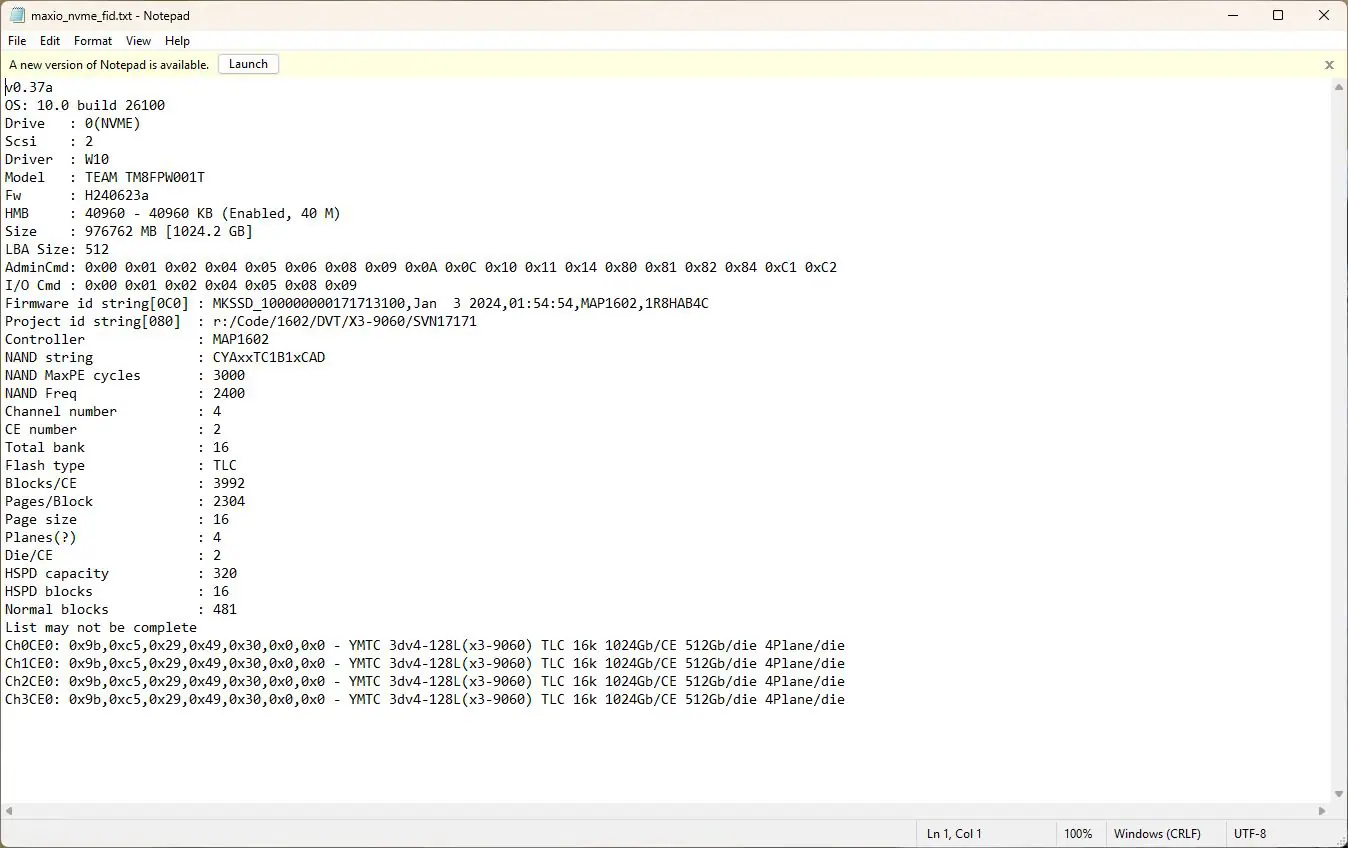Click the Size 976762 MB line
Viewport: 1348px width, 848px height.
point(129,231)
